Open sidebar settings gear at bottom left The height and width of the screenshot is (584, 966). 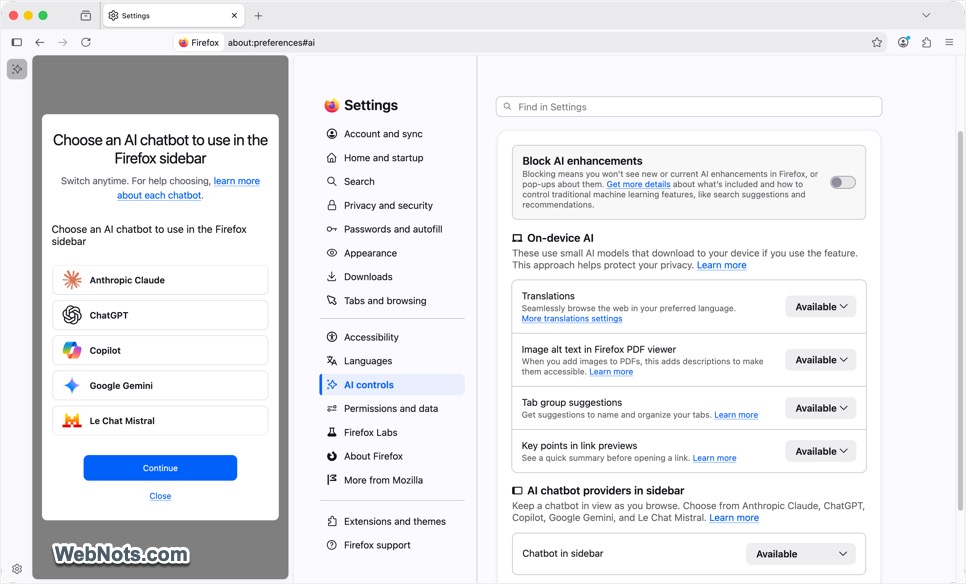coord(17,569)
